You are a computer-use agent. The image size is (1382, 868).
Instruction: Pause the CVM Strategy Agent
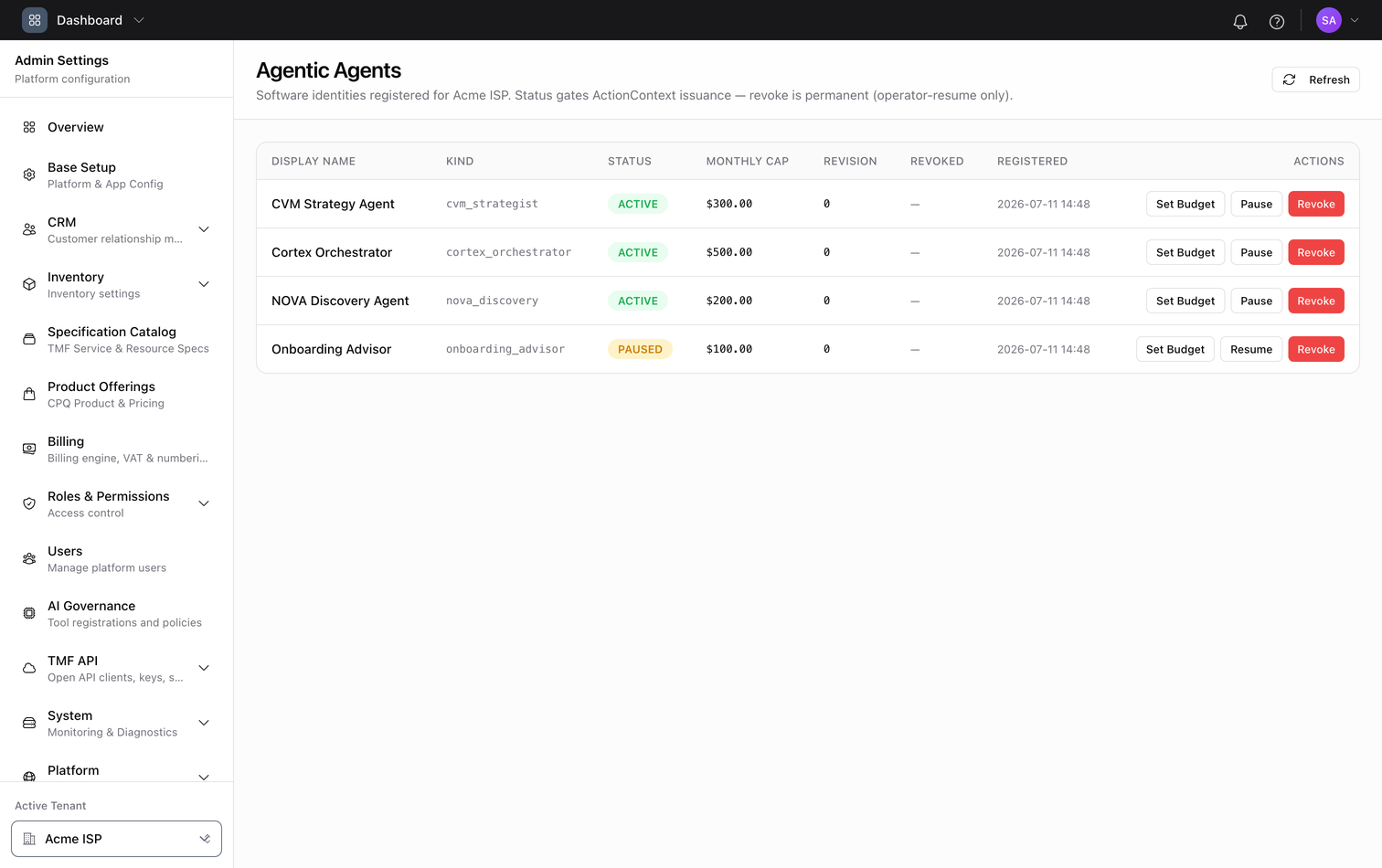coord(1256,204)
